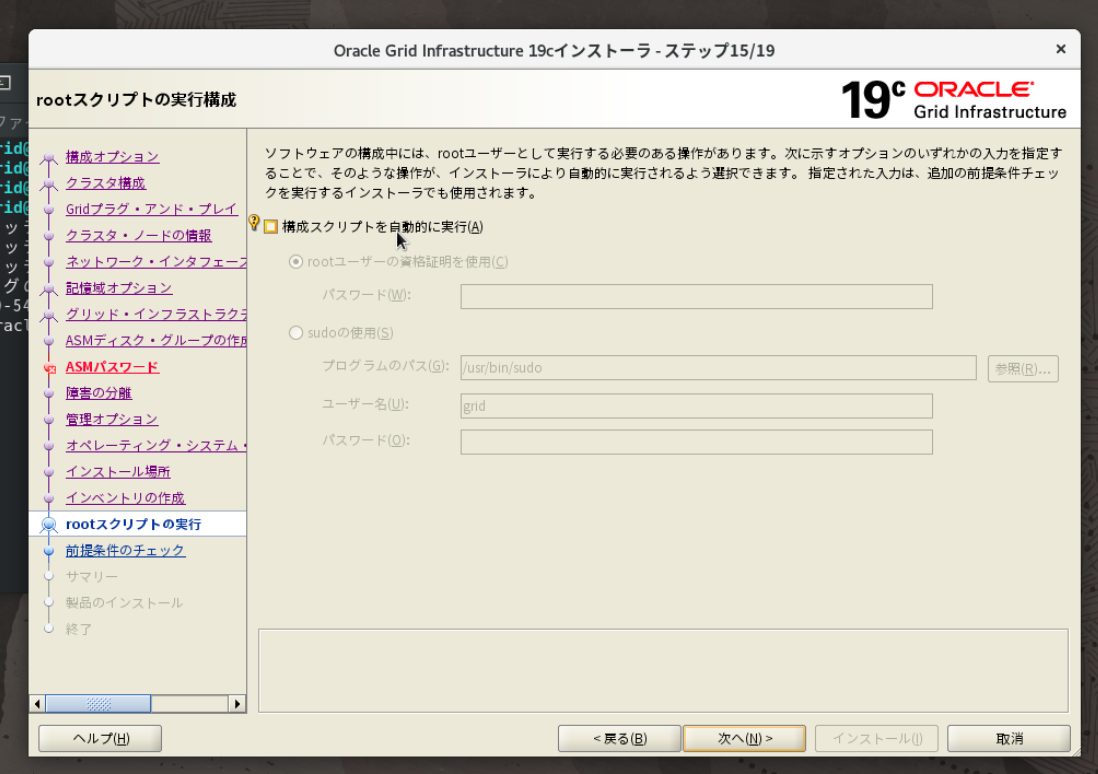This screenshot has width=1098, height=774.
Task: Open the red ASMパスワード step link
Action: coord(112,367)
